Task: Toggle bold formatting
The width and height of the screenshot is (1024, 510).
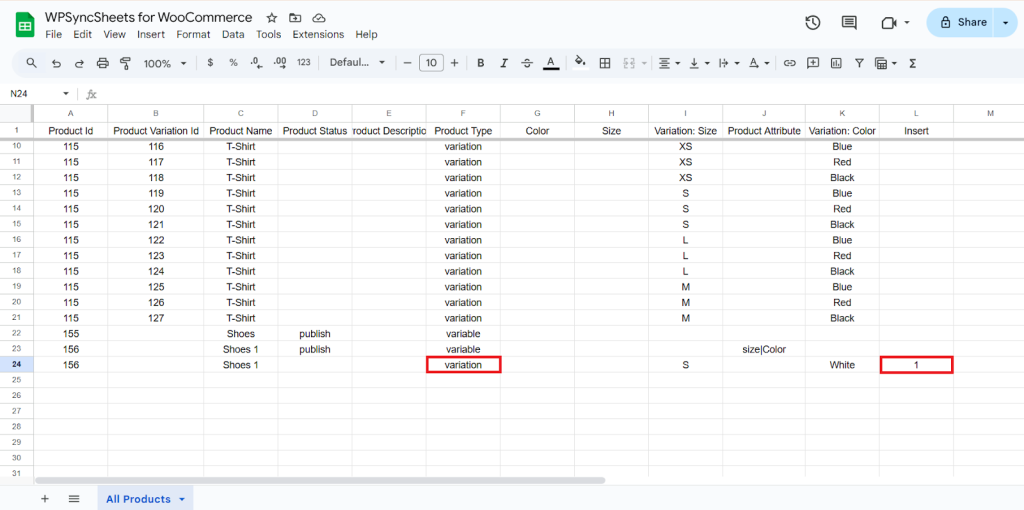Action: tap(481, 63)
